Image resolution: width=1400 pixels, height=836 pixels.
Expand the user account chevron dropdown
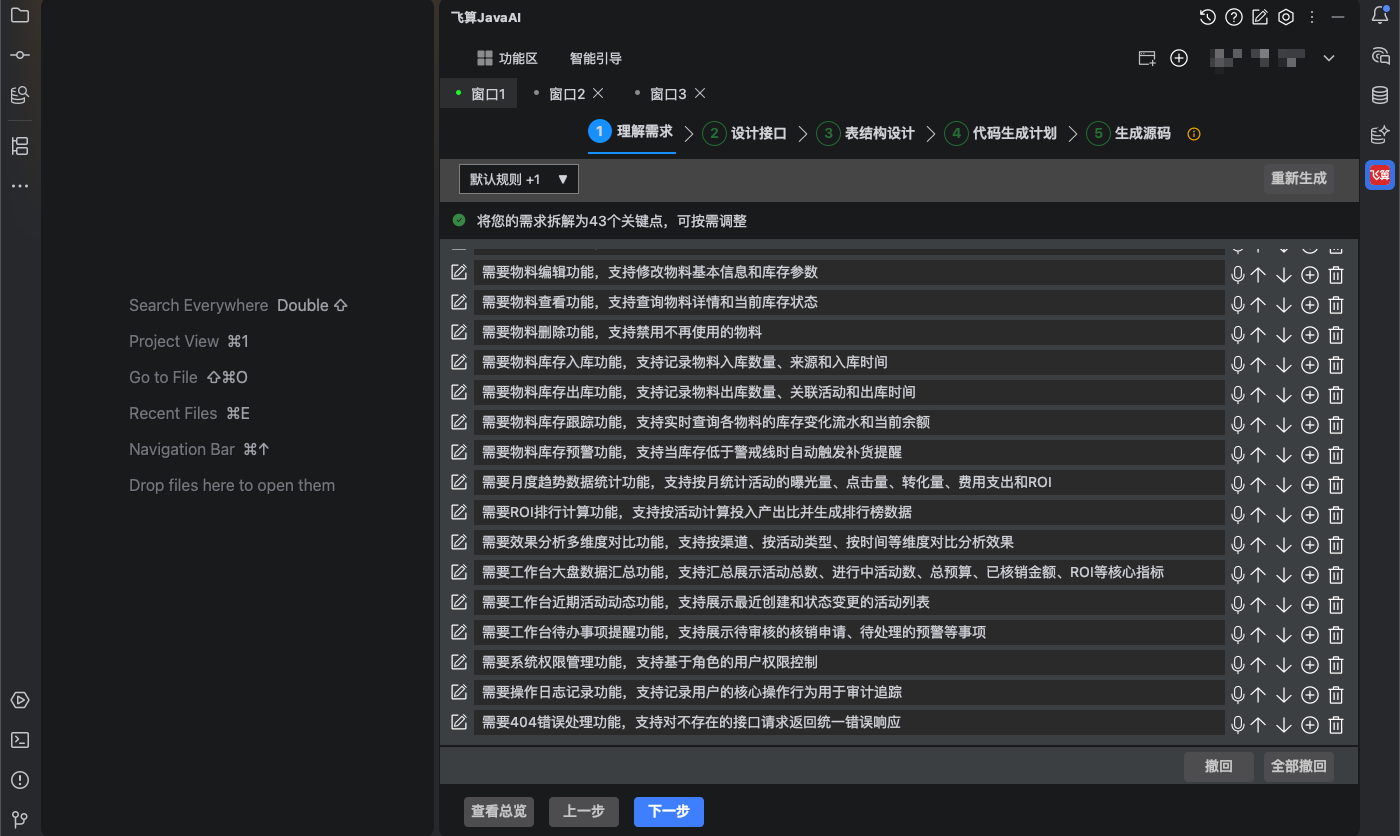(1329, 58)
